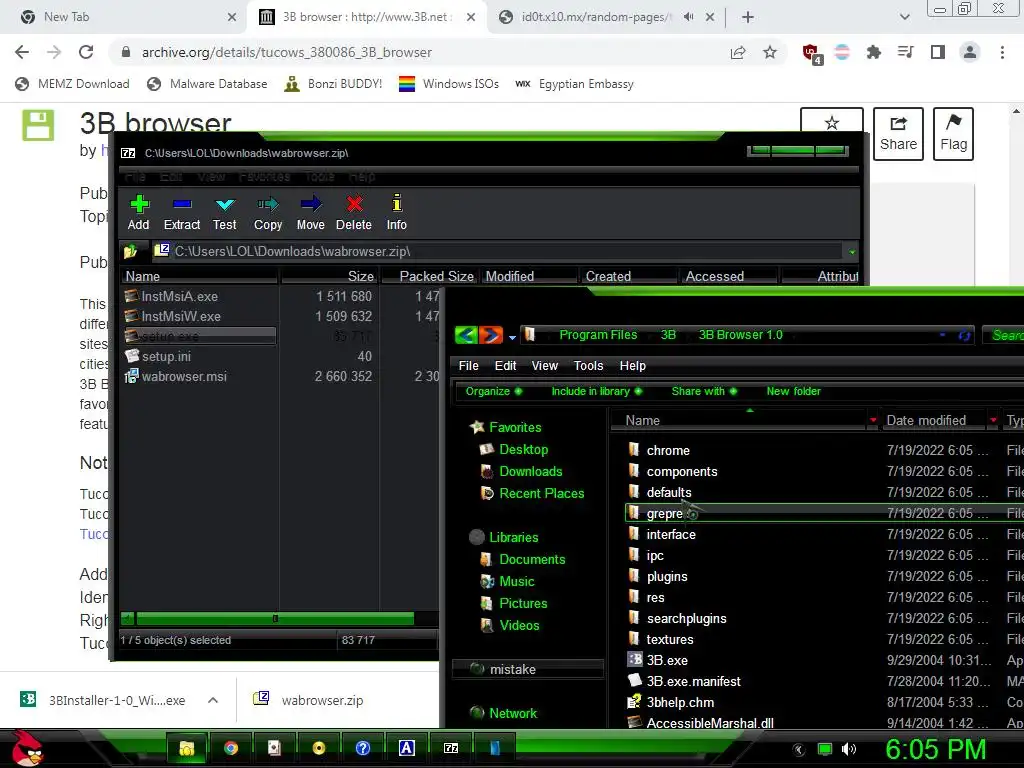Expand the Organize dropdown in Explorer

click(x=494, y=391)
